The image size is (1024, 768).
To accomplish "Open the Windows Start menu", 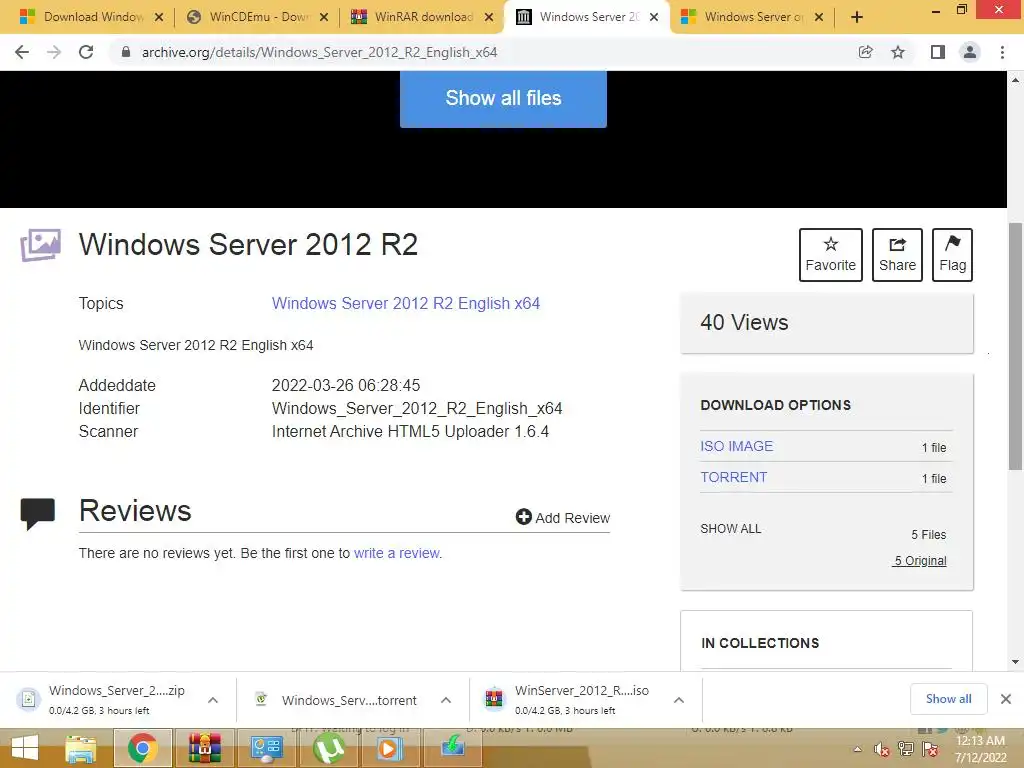I will (x=25, y=748).
